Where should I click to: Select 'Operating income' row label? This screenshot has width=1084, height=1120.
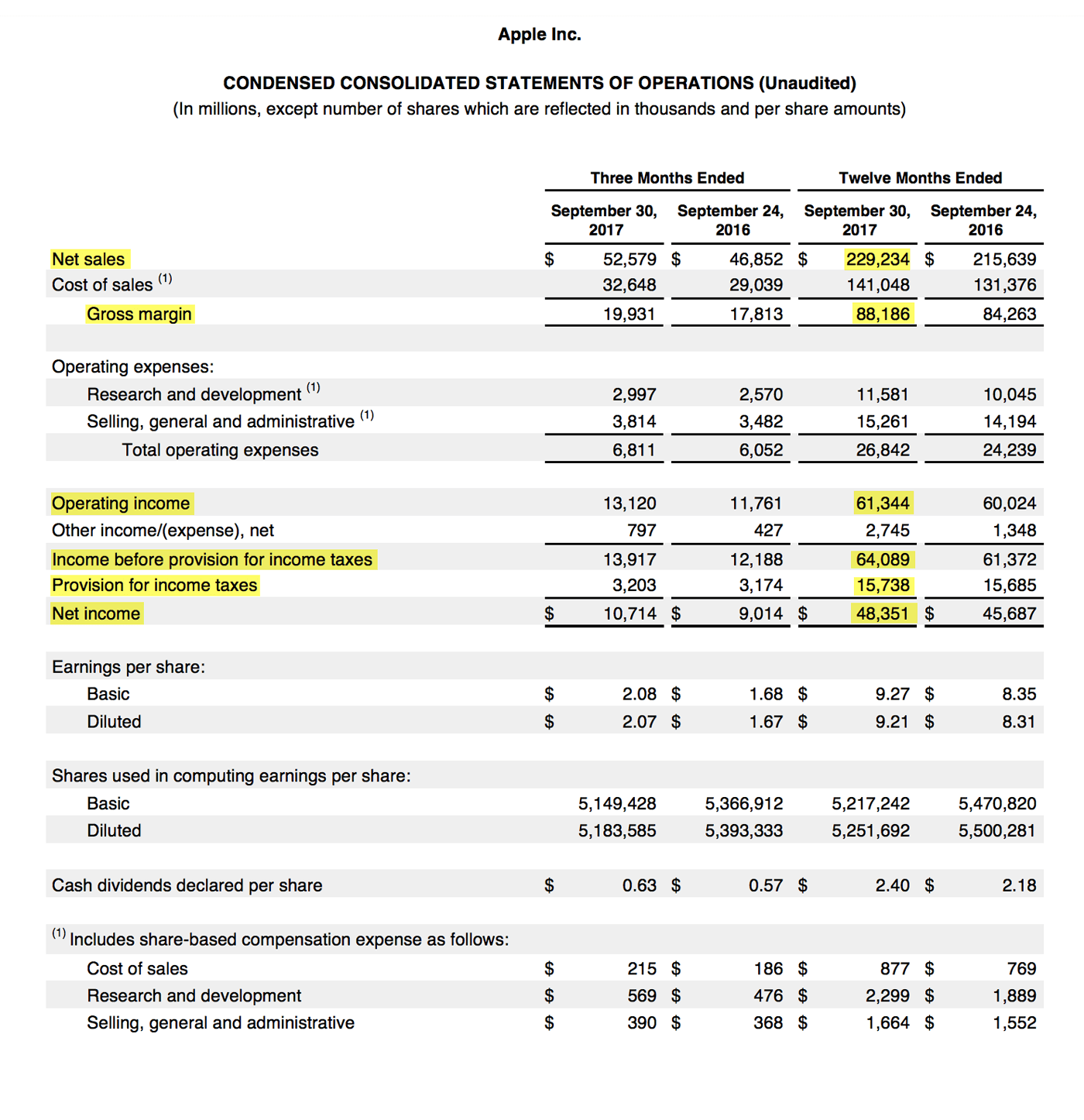pyautogui.click(x=121, y=503)
